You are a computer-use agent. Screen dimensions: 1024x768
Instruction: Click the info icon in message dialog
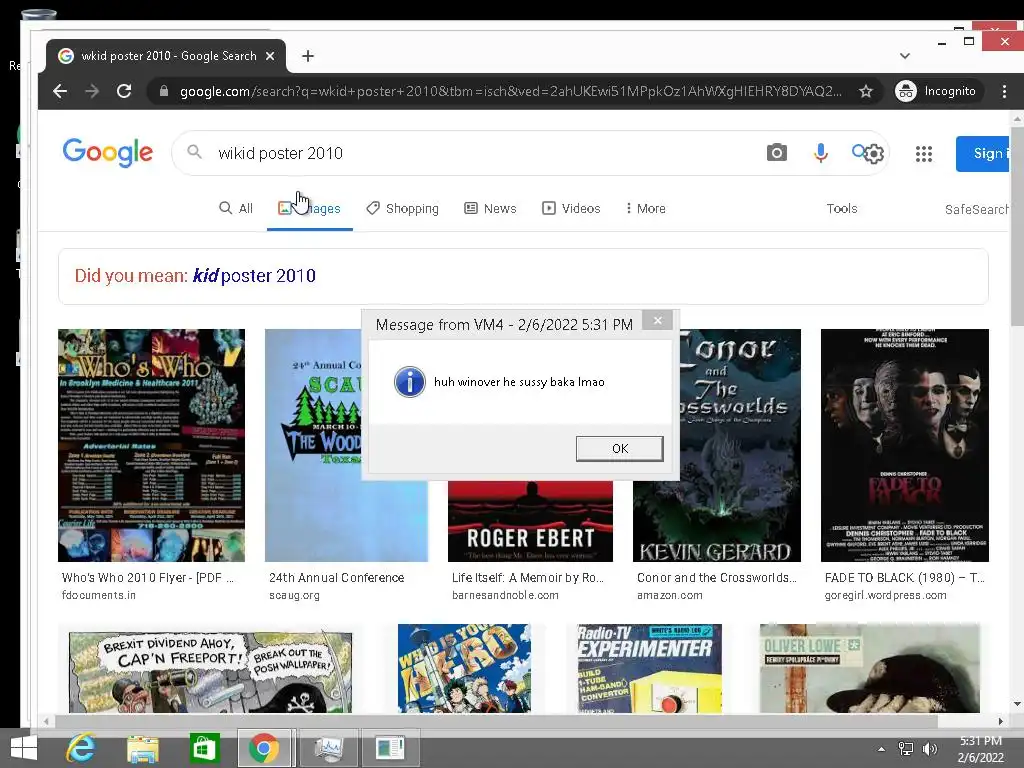tap(410, 382)
